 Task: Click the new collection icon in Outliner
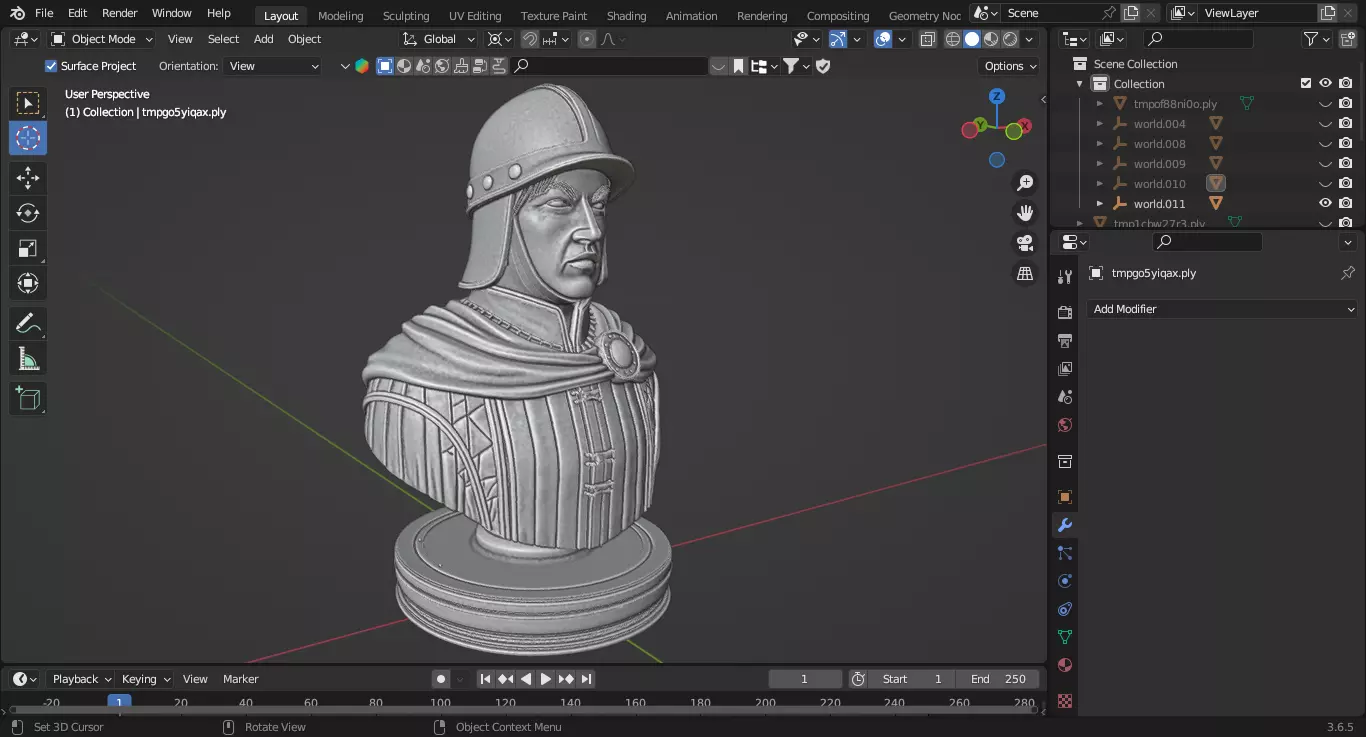(x=1346, y=39)
